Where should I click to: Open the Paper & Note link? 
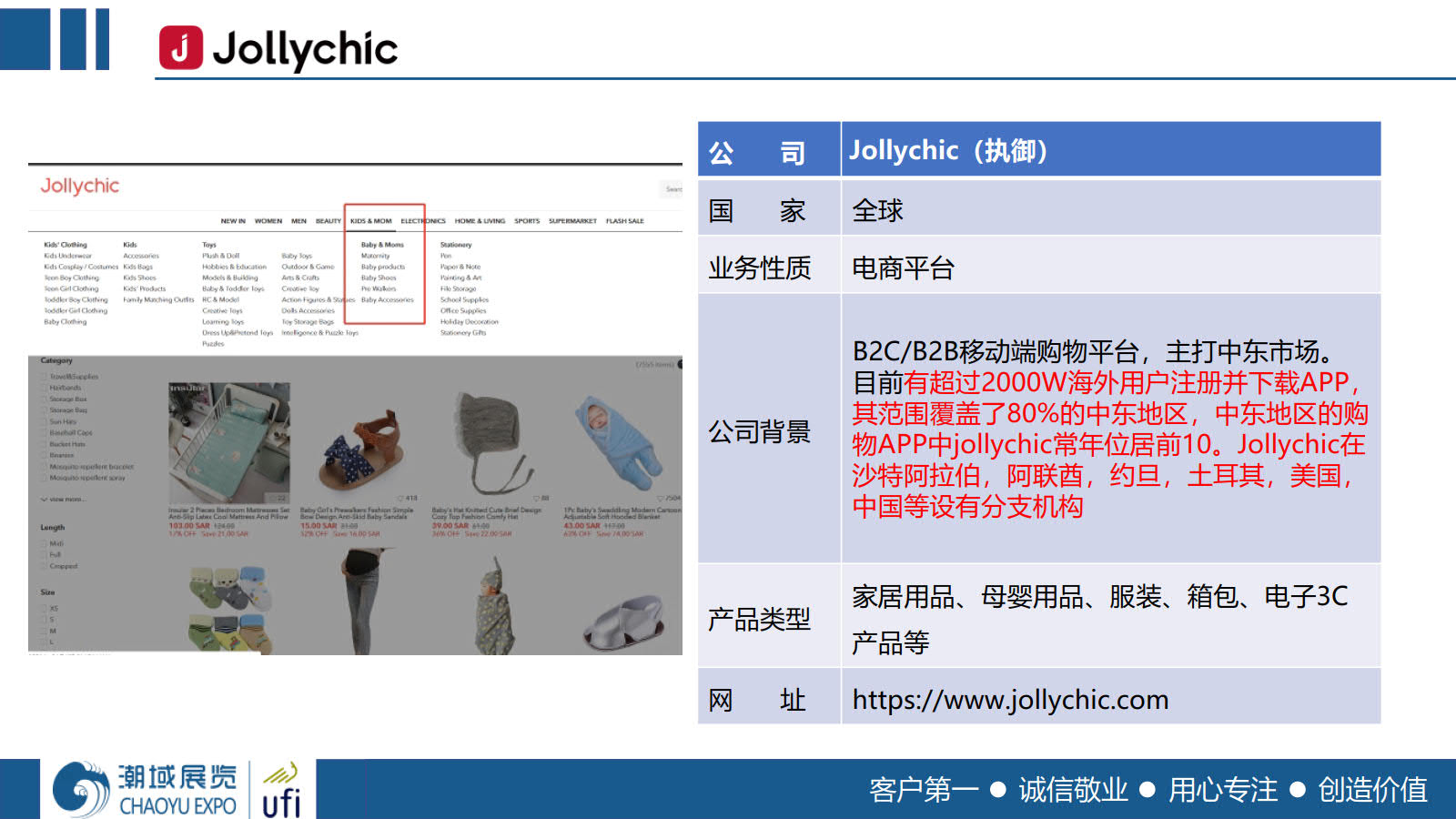(460, 267)
